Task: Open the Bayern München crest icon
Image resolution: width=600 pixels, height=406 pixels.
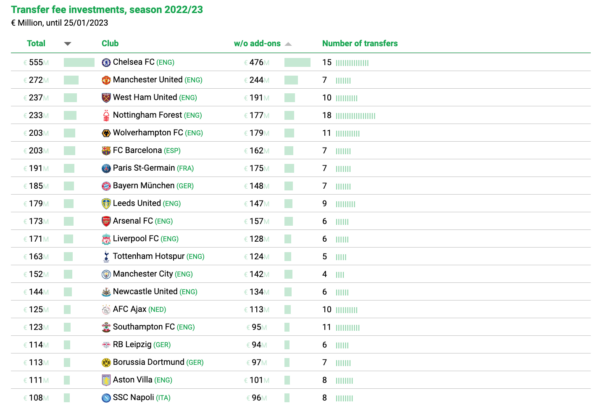Action: coord(106,186)
